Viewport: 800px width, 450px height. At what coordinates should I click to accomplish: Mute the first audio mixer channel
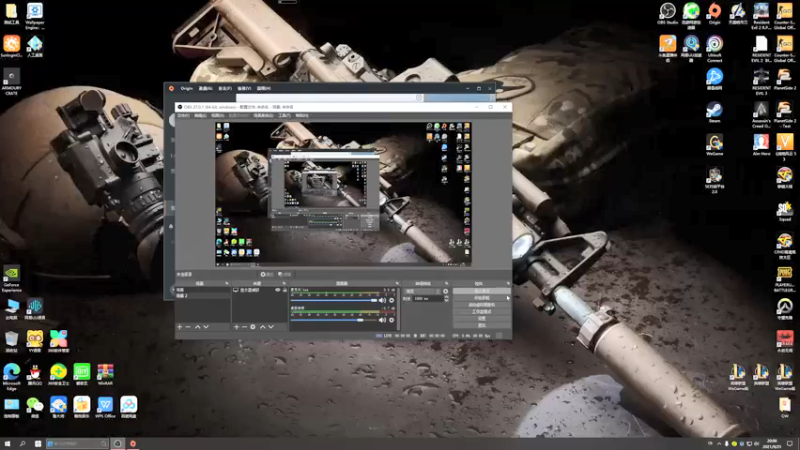tap(382, 301)
